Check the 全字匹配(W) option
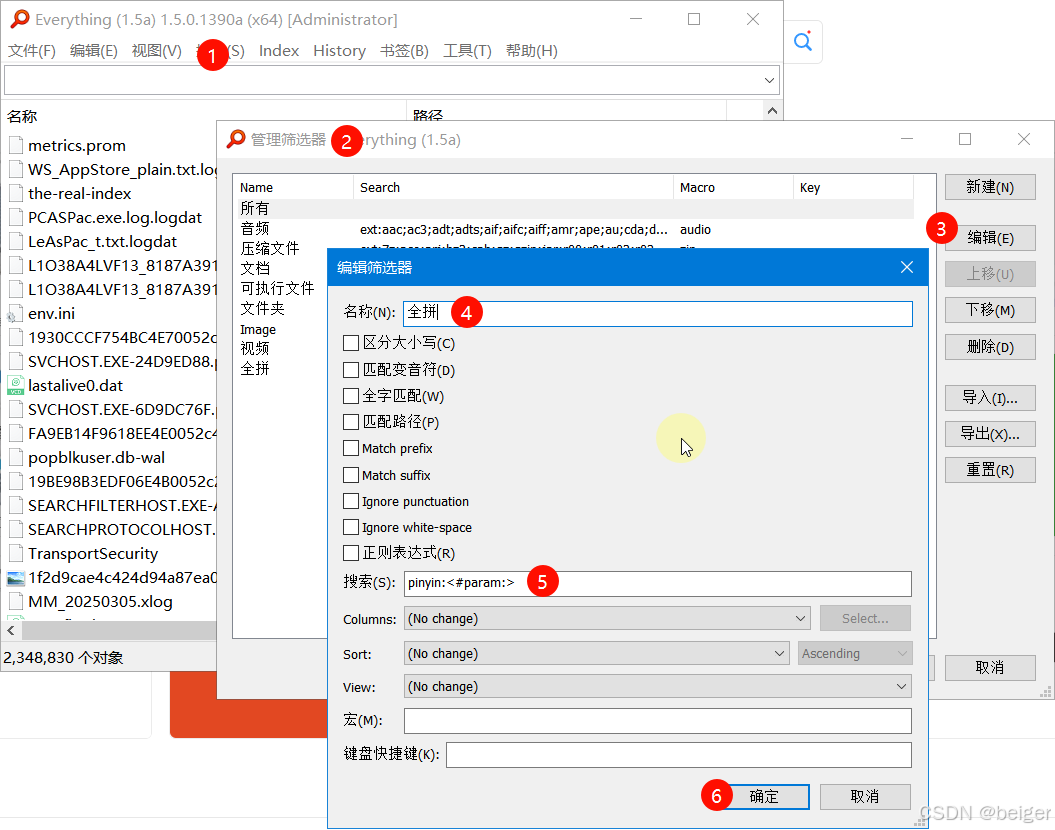1055x830 pixels. [x=351, y=396]
